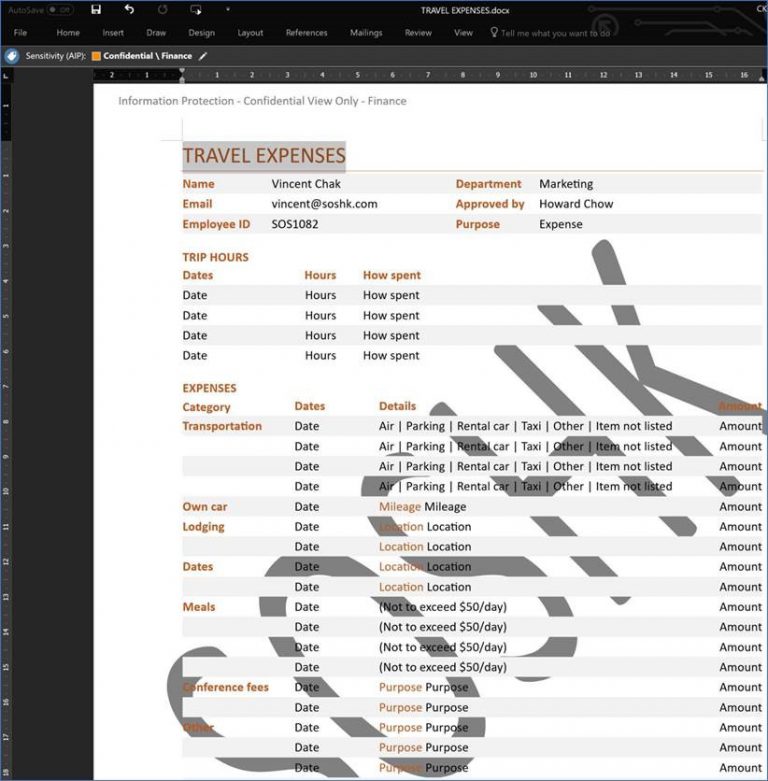Click the tab selector at ruler corner
Viewport: 768px width, 781px height.
(x=5, y=76)
